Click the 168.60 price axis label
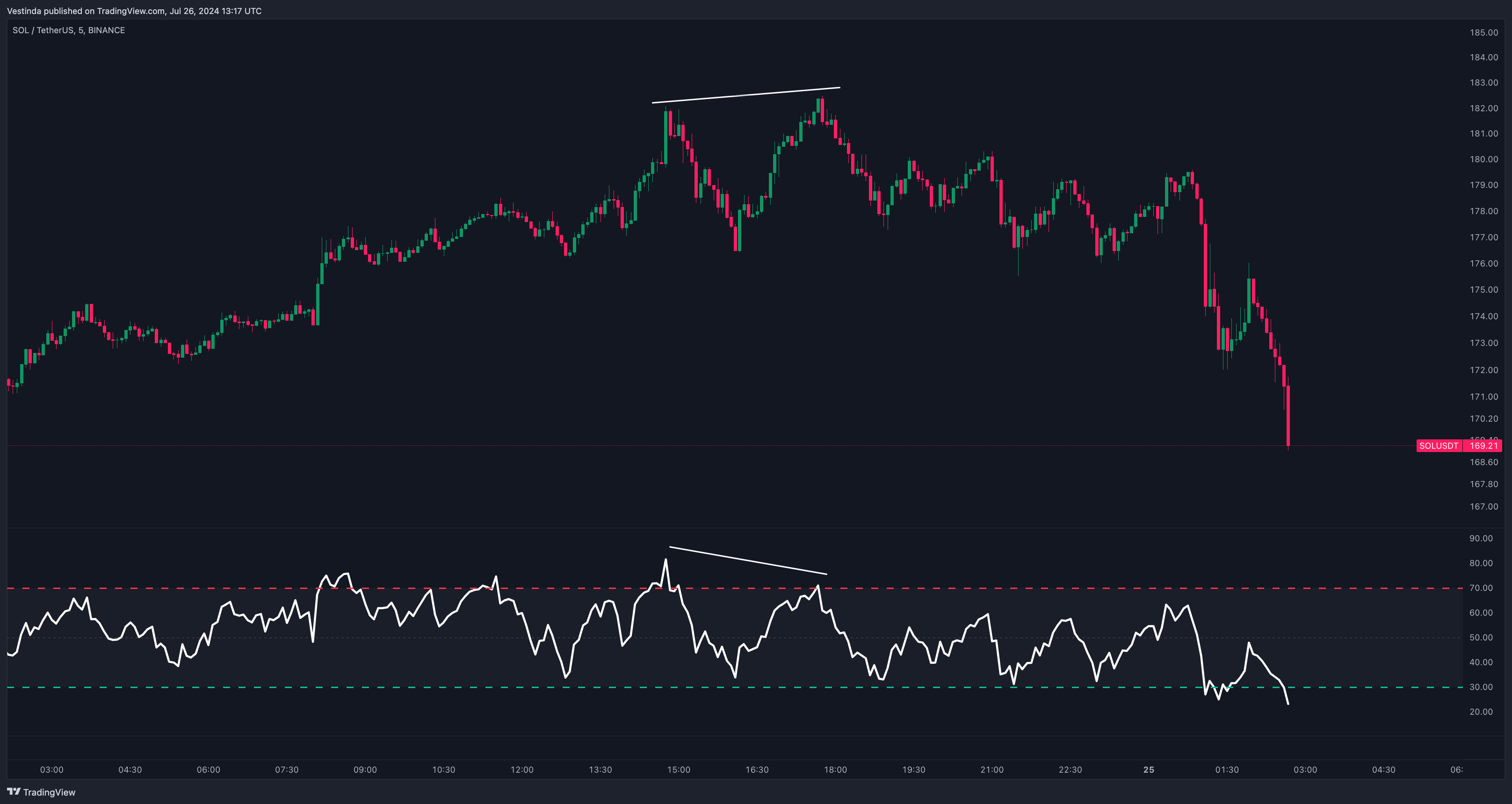Screen dimensions: 1512x804 (x=1484, y=462)
